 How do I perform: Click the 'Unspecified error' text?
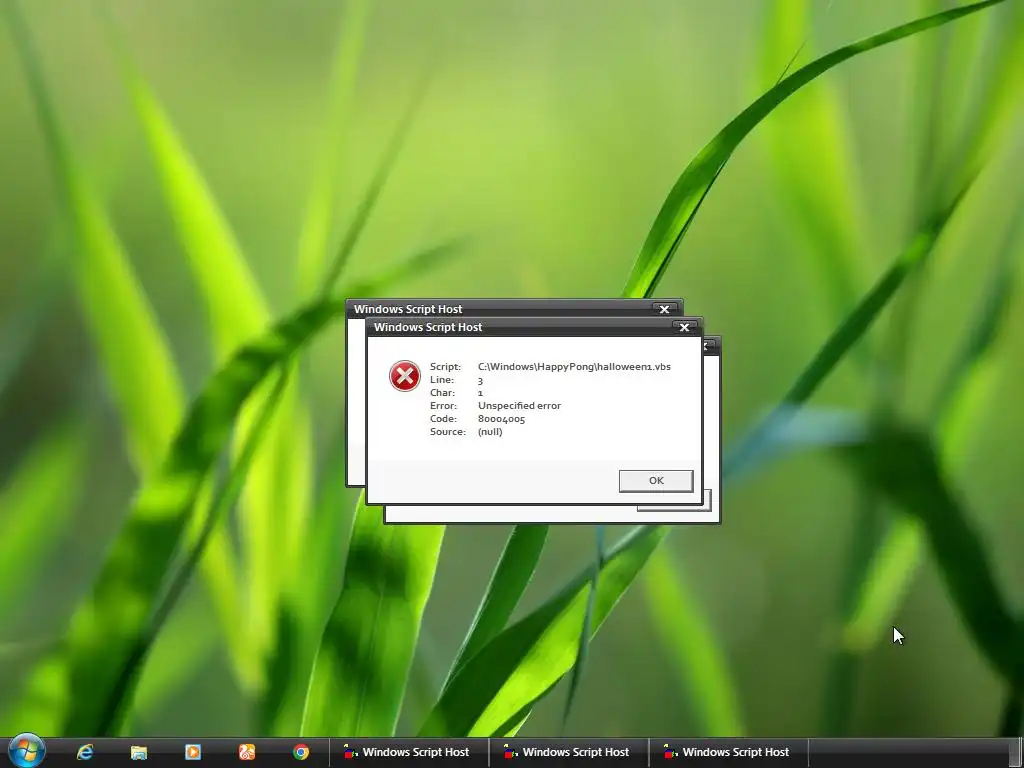tap(519, 406)
